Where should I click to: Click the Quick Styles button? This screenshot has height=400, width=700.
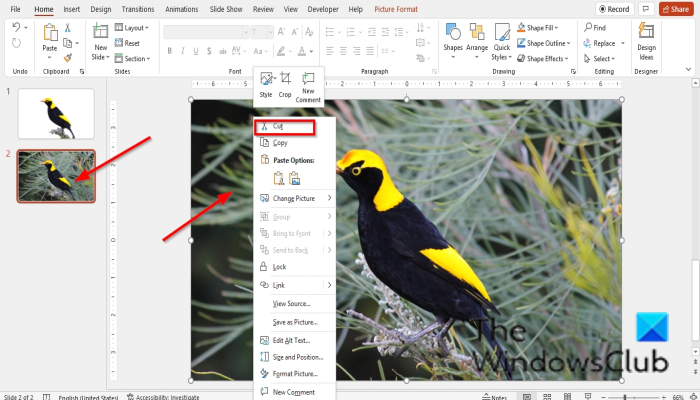point(502,40)
